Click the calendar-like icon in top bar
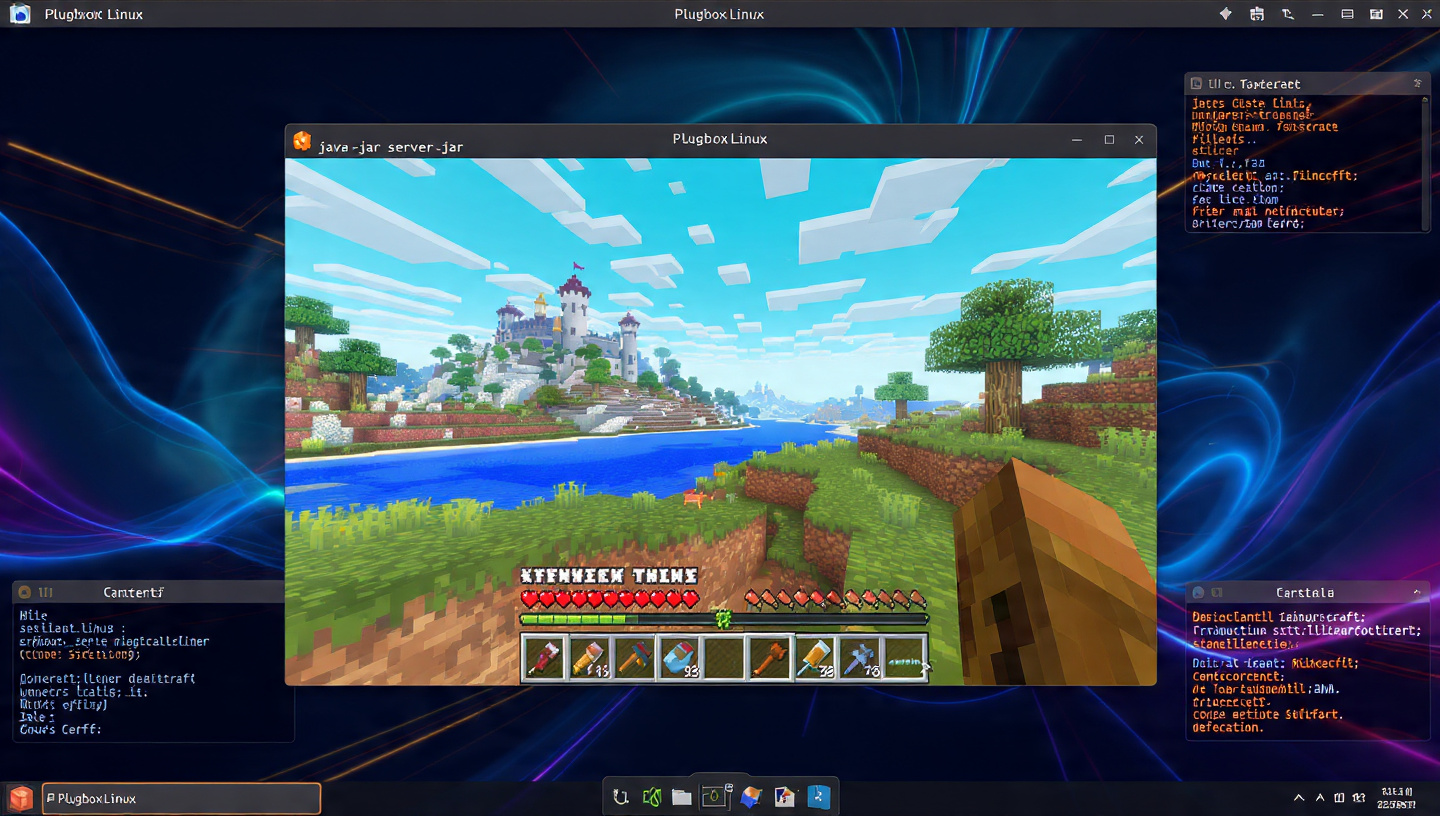 pyautogui.click(x=1257, y=14)
